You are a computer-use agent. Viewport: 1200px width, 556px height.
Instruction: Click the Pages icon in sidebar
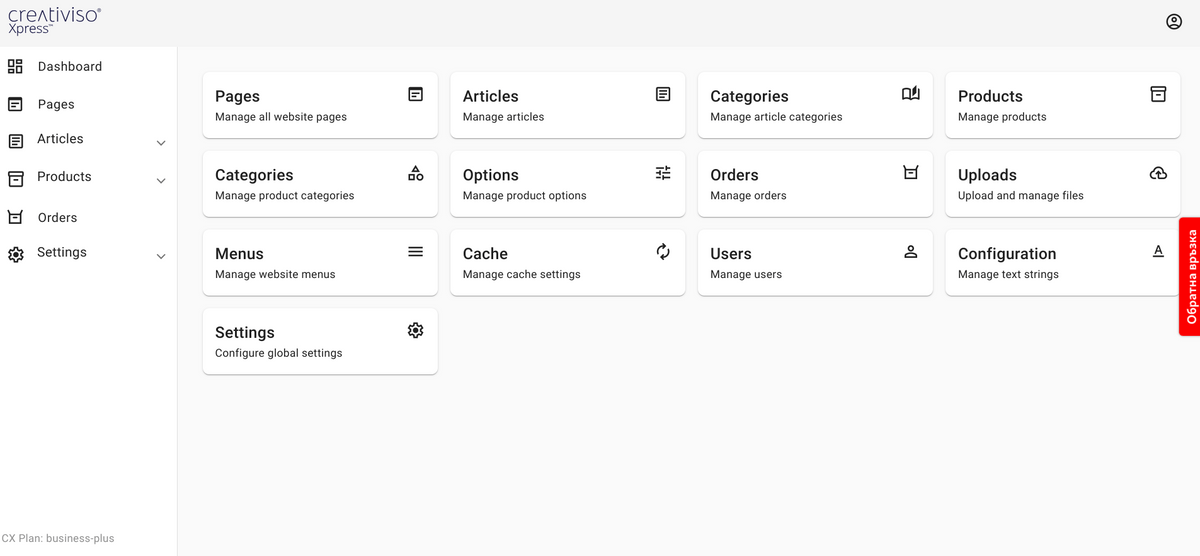(15, 104)
